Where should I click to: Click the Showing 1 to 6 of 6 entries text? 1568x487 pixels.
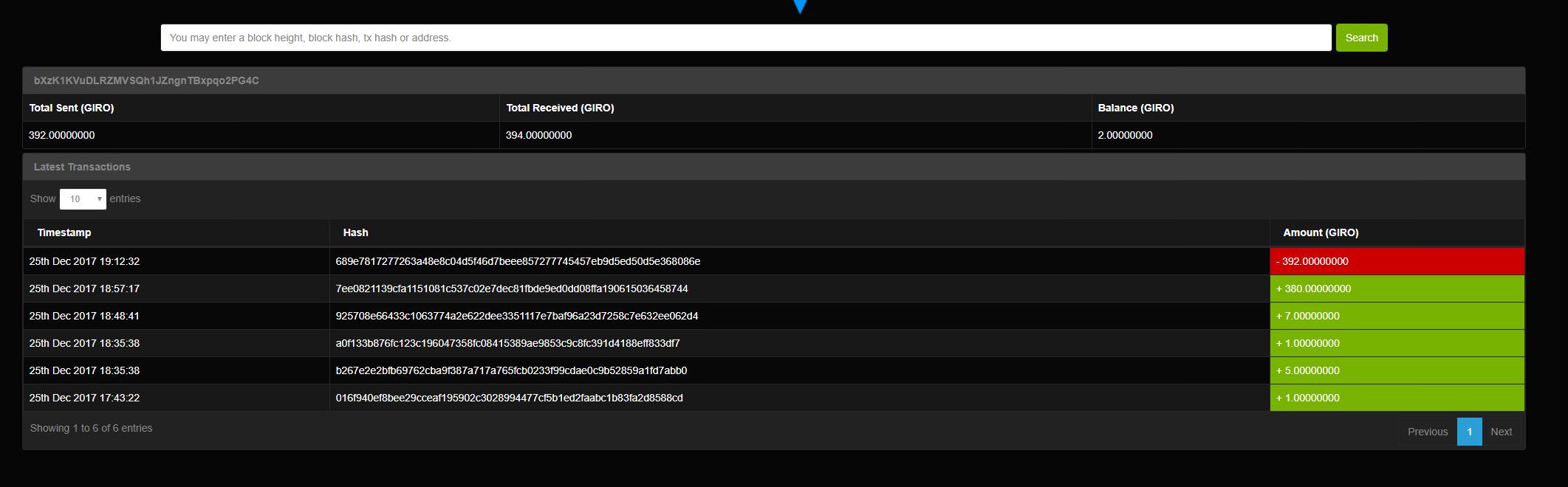point(92,428)
